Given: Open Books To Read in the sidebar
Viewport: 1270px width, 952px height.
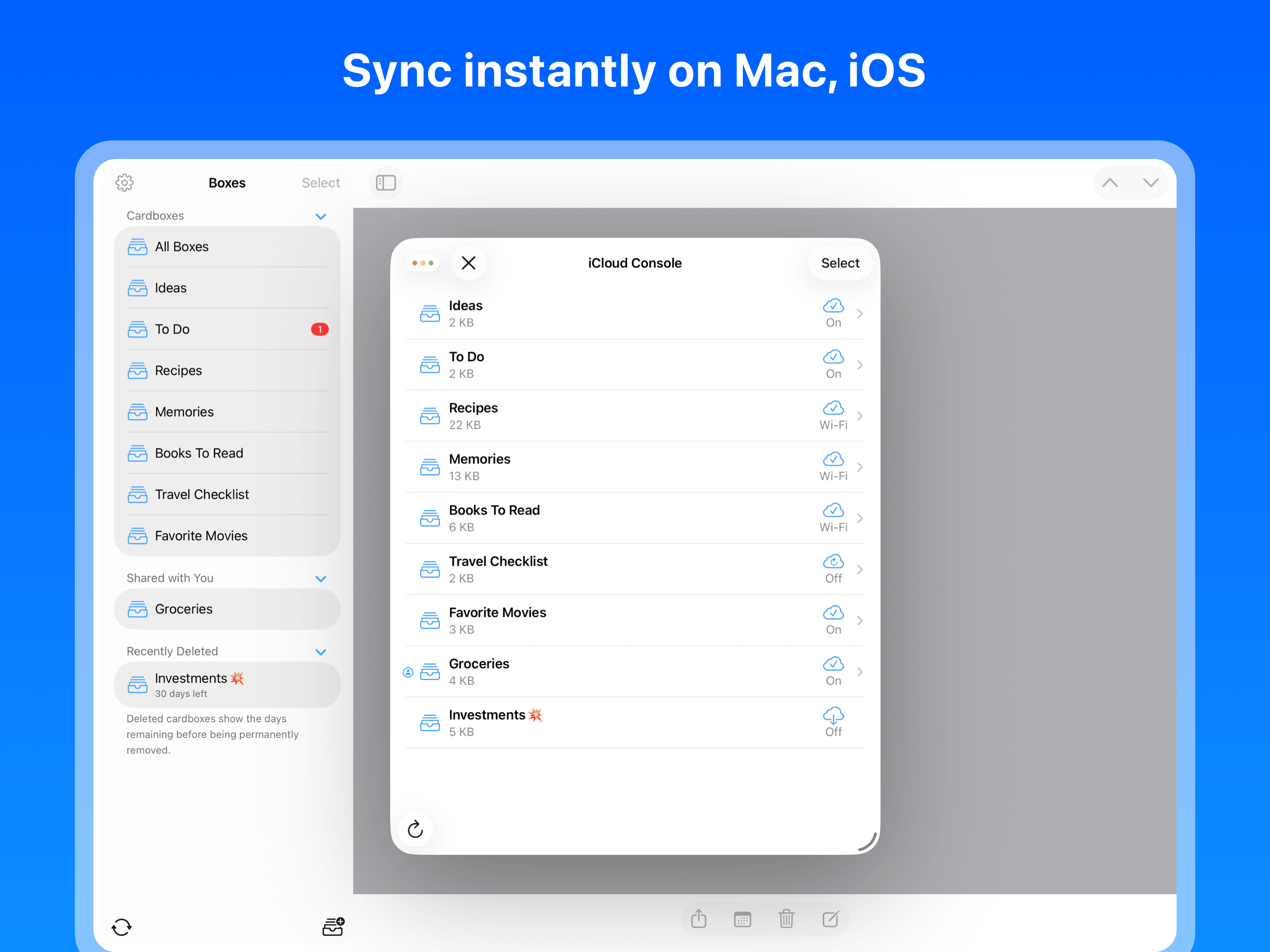Looking at the screenshot, I should [227, 453].
